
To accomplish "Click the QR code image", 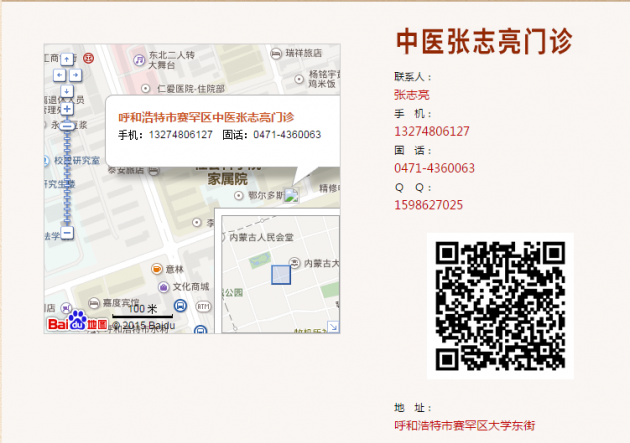I will pyautogui.click(x=500, y=306).
